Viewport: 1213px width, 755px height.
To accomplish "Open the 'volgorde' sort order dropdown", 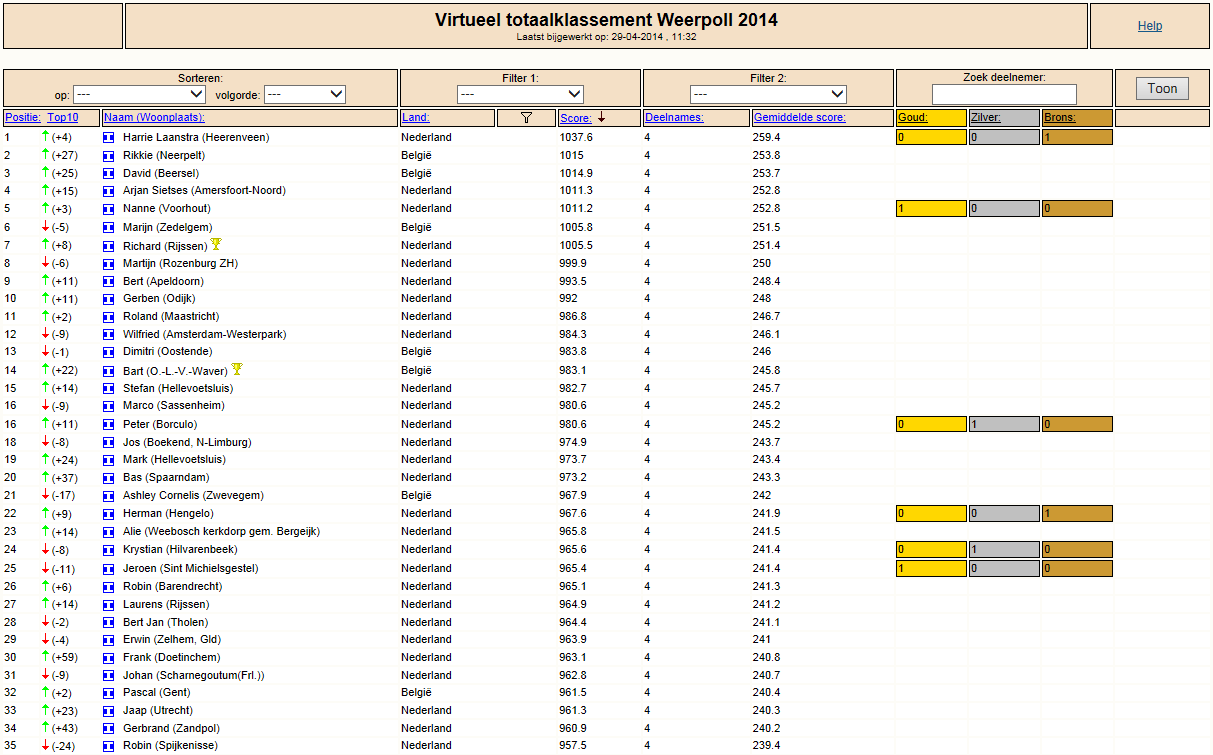I will (x=305, y=94).
